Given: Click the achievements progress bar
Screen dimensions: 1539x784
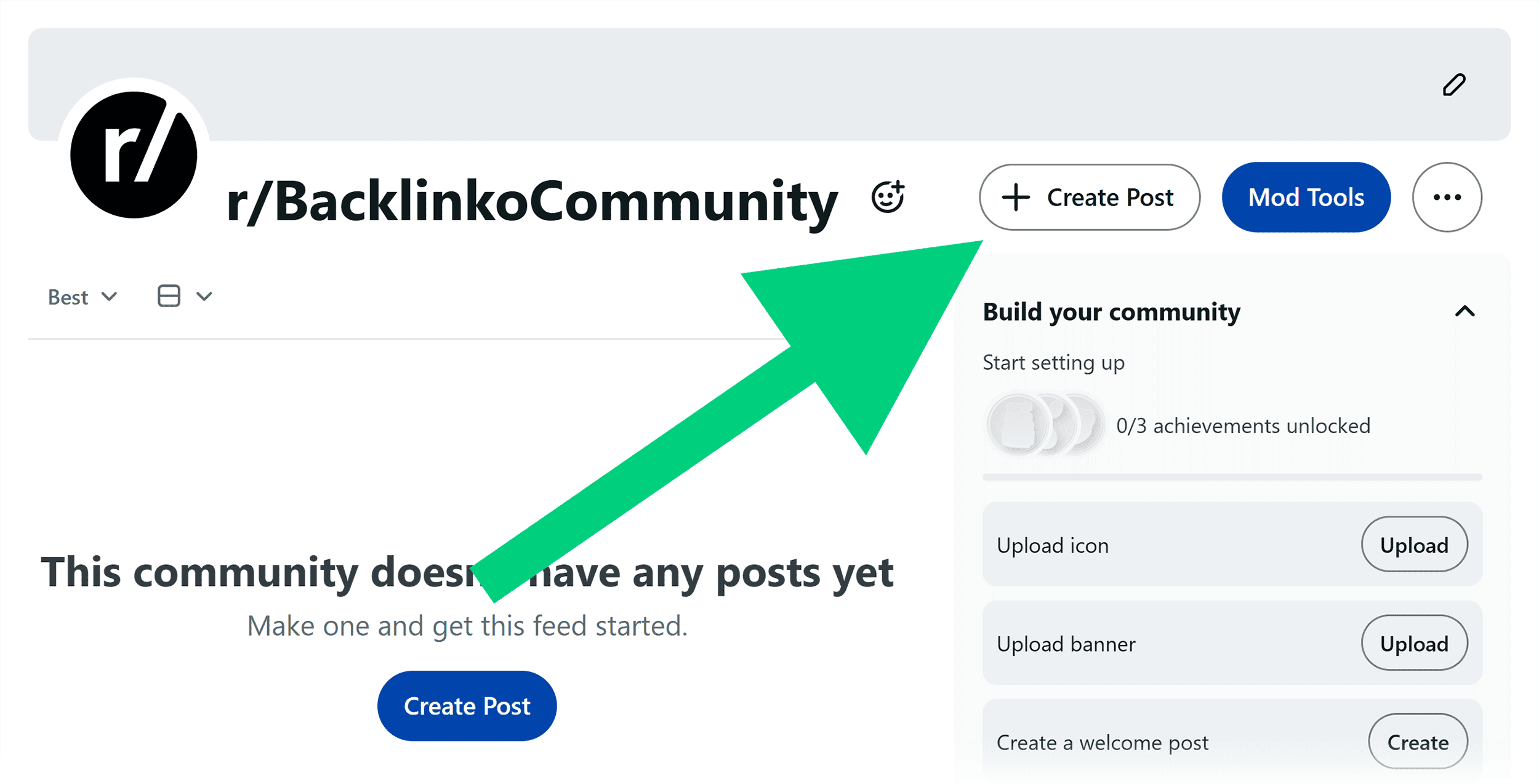Looking at the screenshot, I should (1231, 477).
